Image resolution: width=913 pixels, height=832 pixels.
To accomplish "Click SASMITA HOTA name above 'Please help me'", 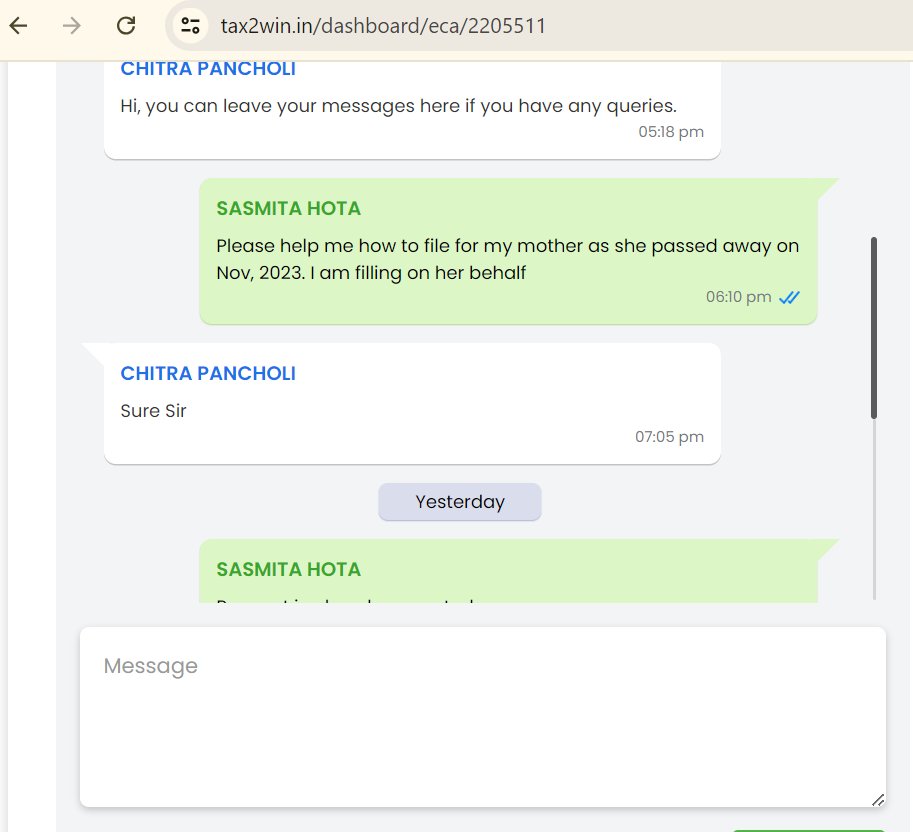I will click(x=288, y=208).
